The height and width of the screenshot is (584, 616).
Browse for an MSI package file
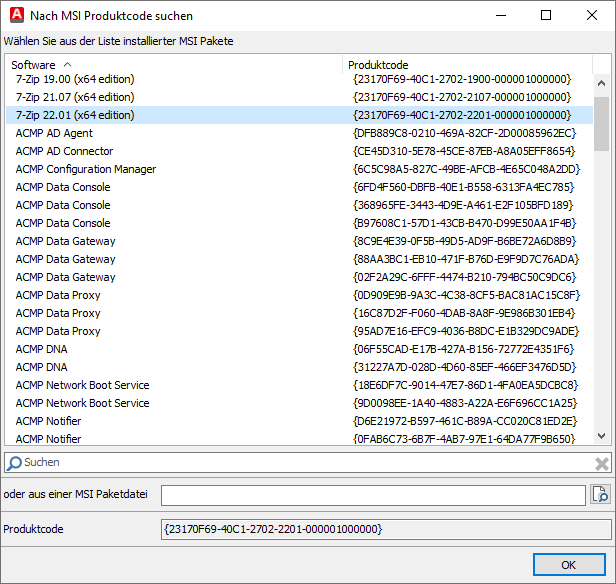pyautogui.click(x=600, y=494)
